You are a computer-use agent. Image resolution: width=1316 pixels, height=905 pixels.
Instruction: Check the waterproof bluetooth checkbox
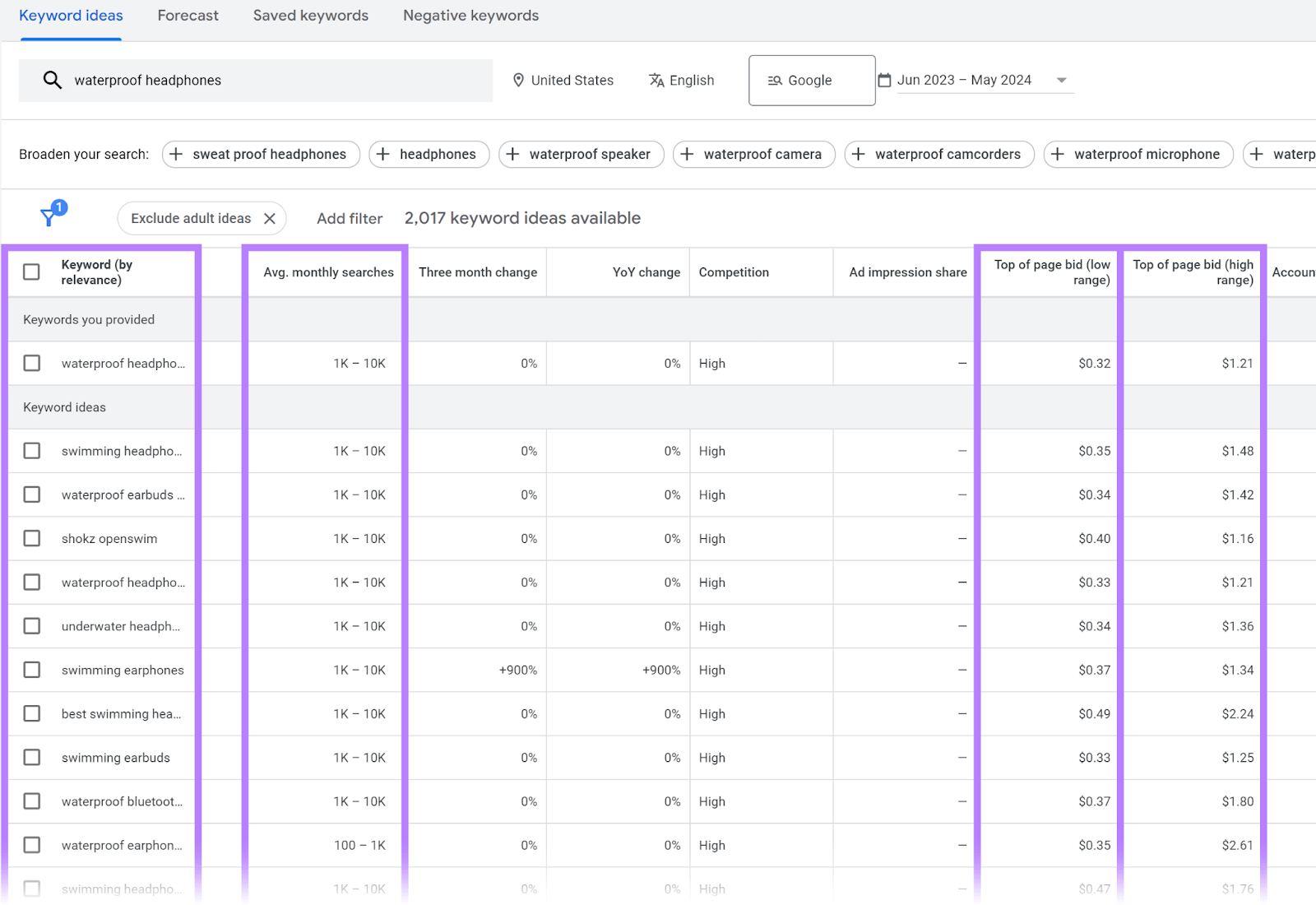click(31, 801)
